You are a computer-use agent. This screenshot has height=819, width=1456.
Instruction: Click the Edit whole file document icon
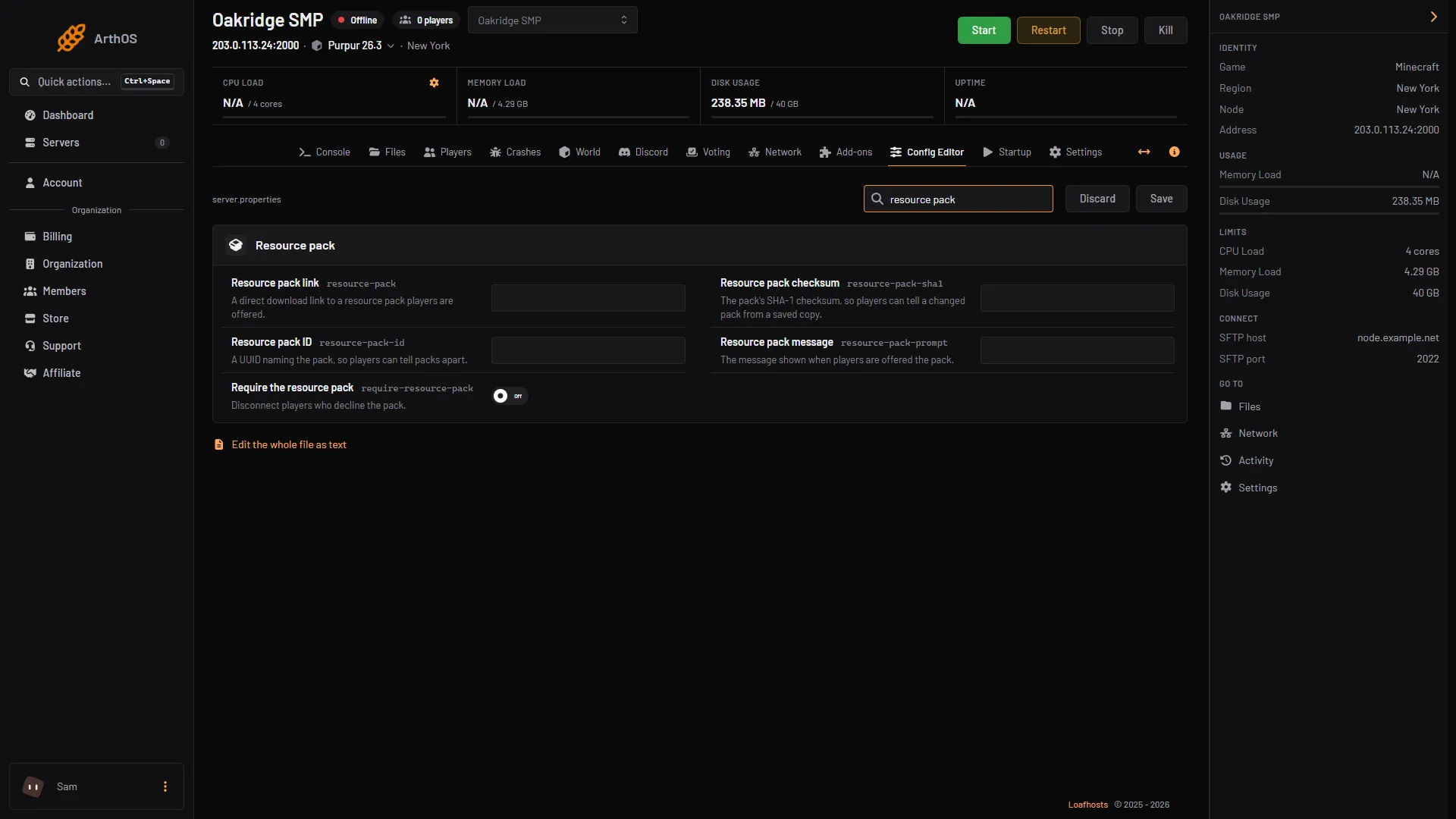pyautogui.click(x=219, y=444)
